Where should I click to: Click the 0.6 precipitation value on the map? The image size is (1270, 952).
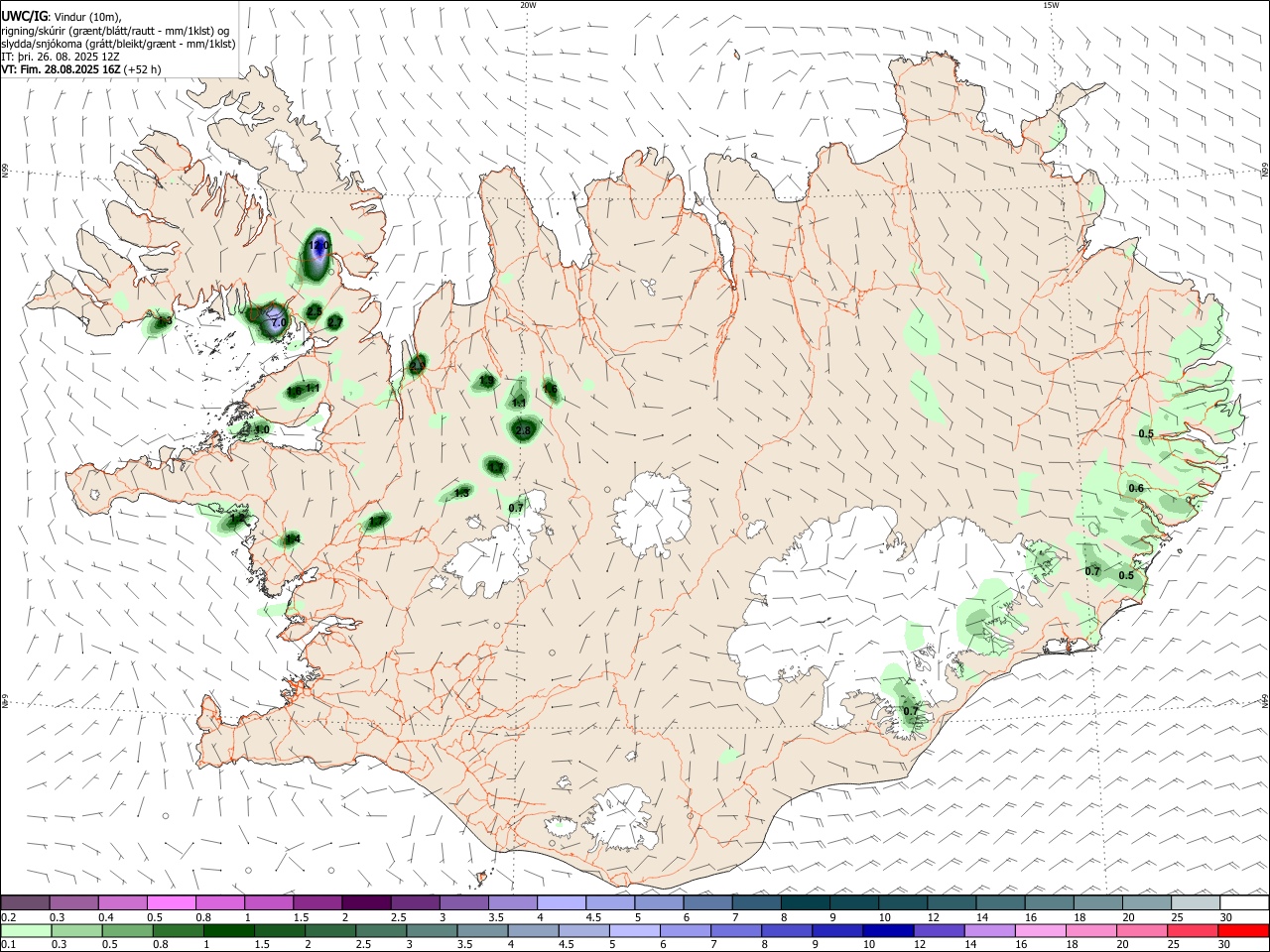tap(1136, 488)
